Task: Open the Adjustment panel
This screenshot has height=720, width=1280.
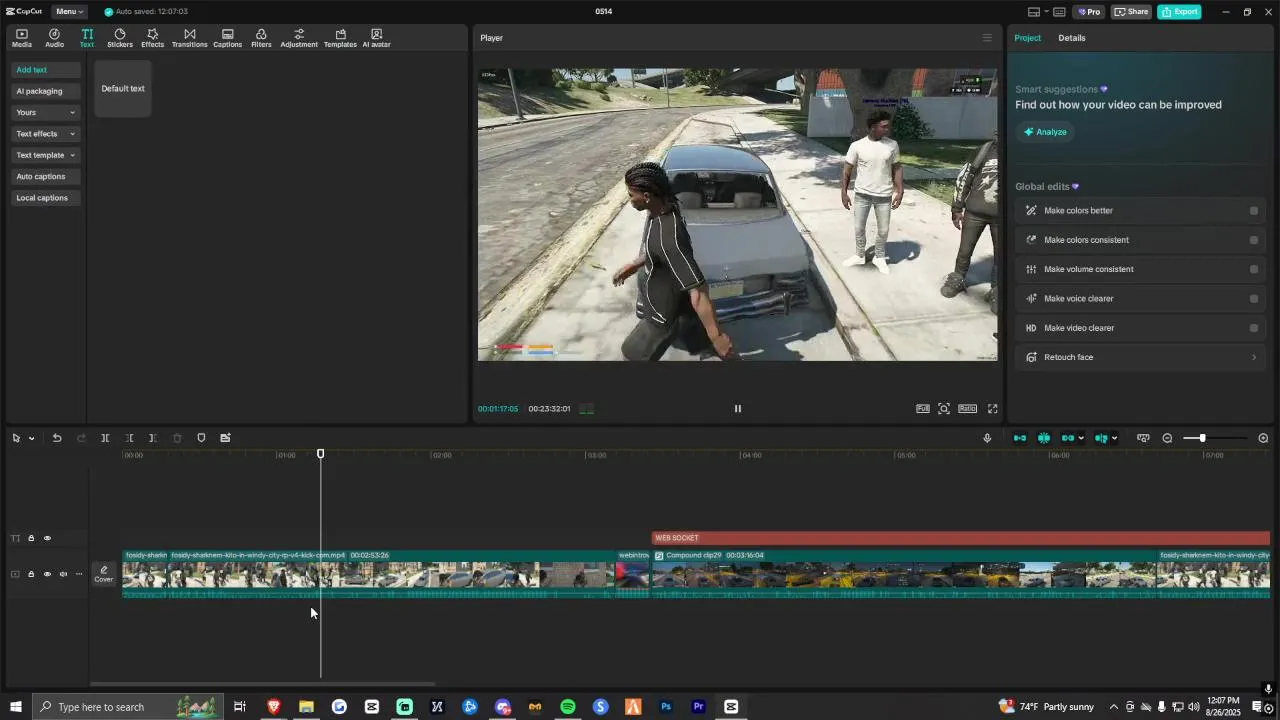Action: [299, 38]
